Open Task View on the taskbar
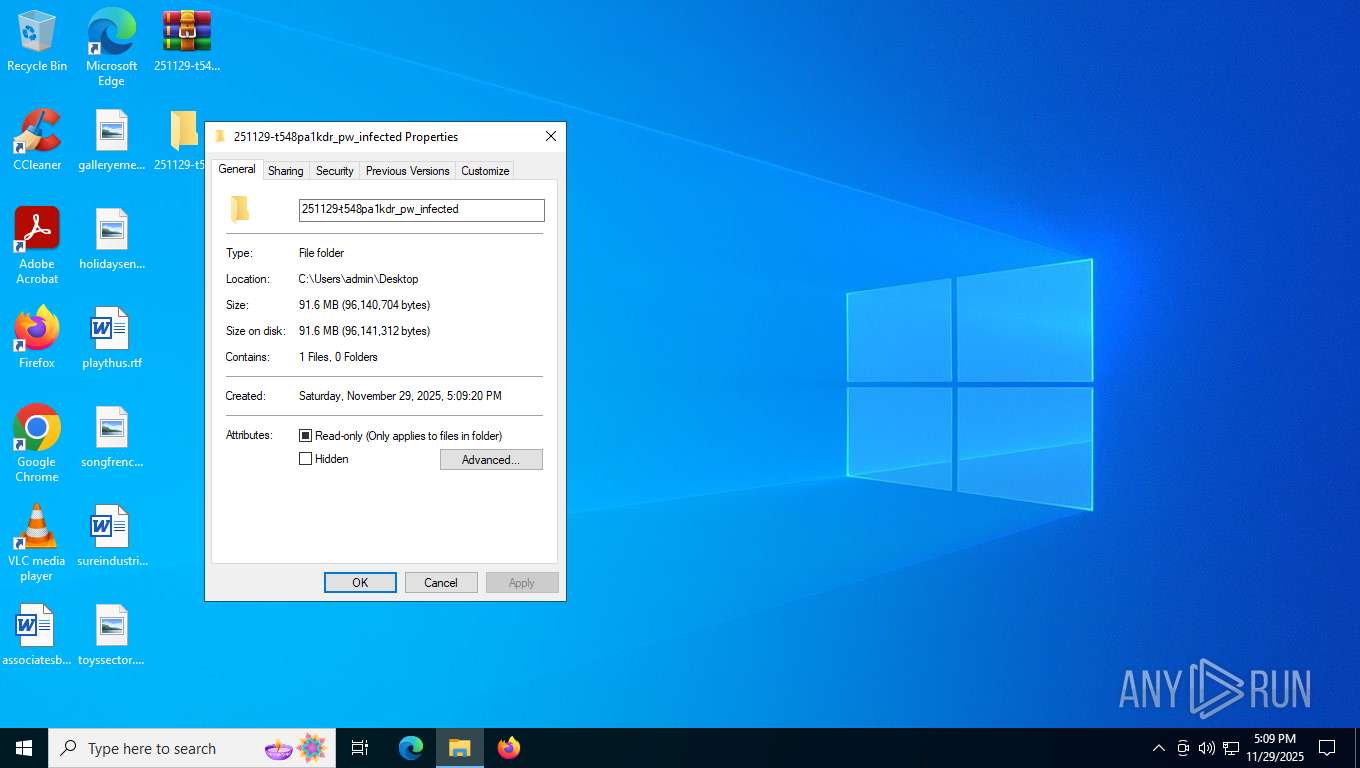The image size is (1360, 768). [x=360, y=748]
